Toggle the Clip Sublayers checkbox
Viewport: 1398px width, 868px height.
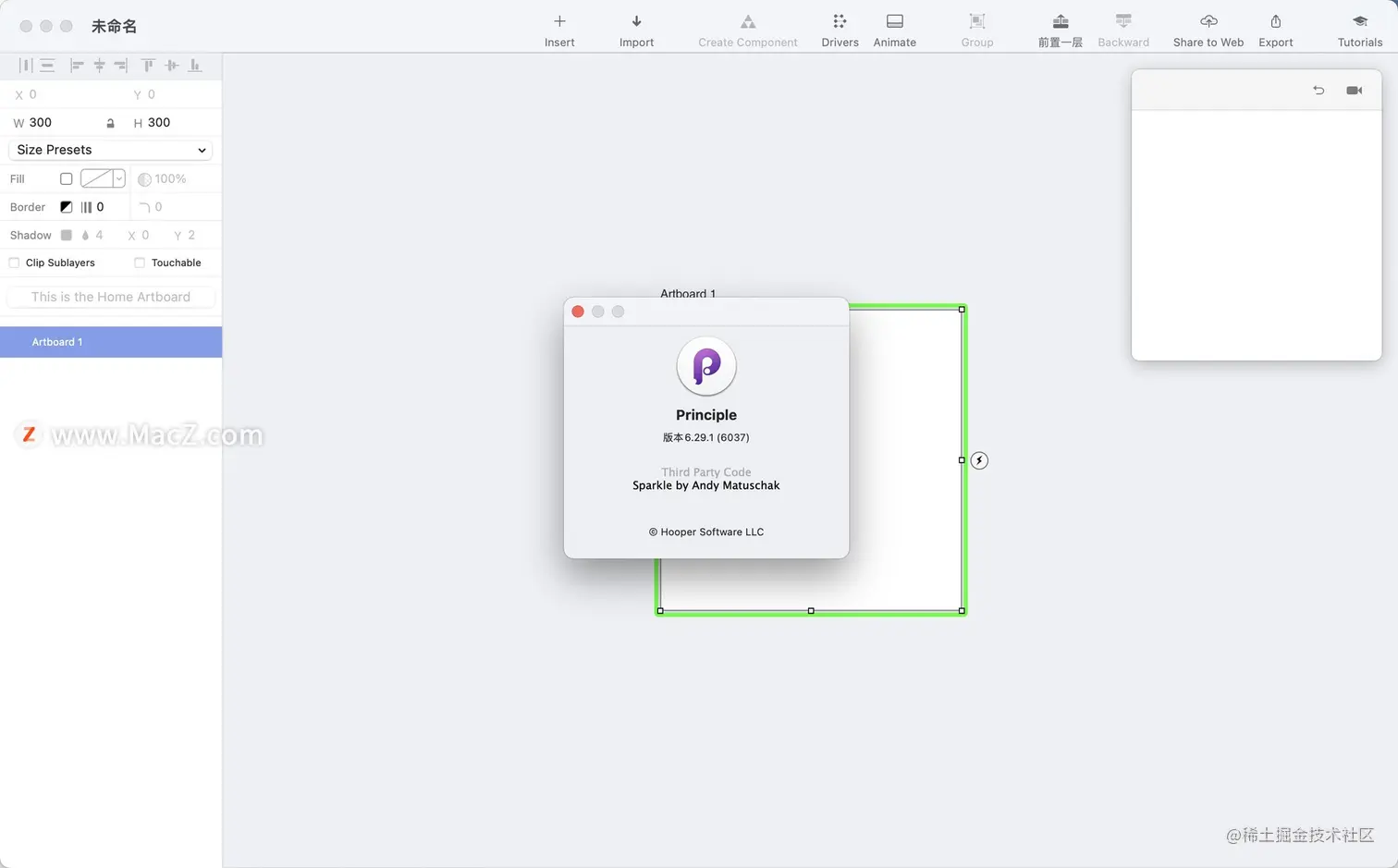pyautogui.click(x=14, y=263)
